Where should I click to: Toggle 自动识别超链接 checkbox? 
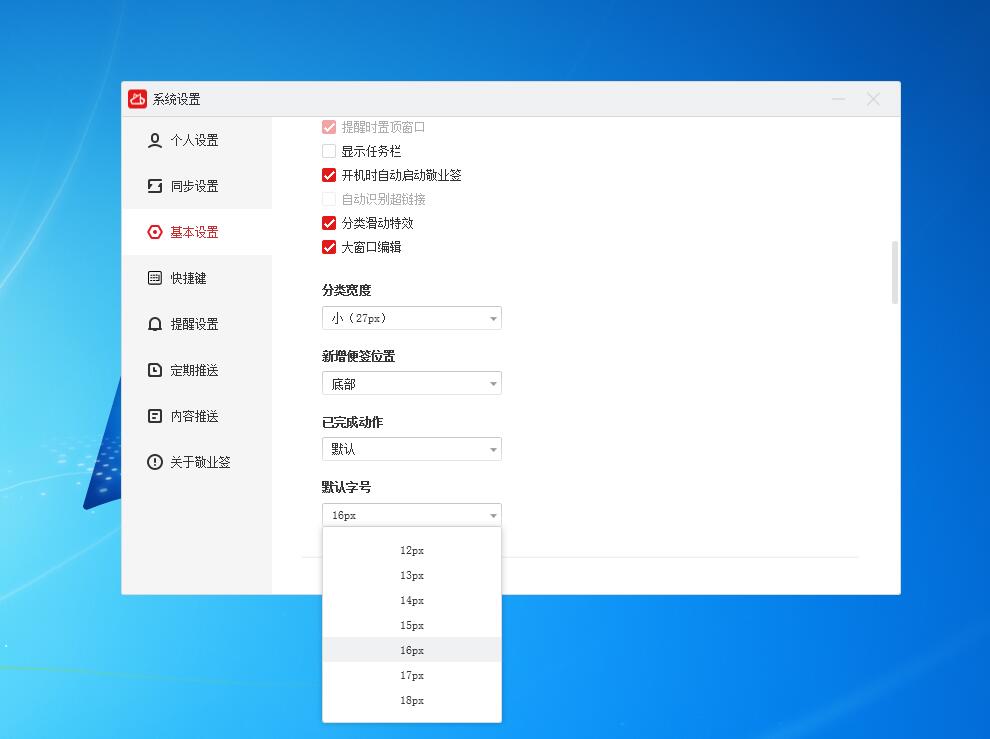pyautogui.click(x=329, y=199)
